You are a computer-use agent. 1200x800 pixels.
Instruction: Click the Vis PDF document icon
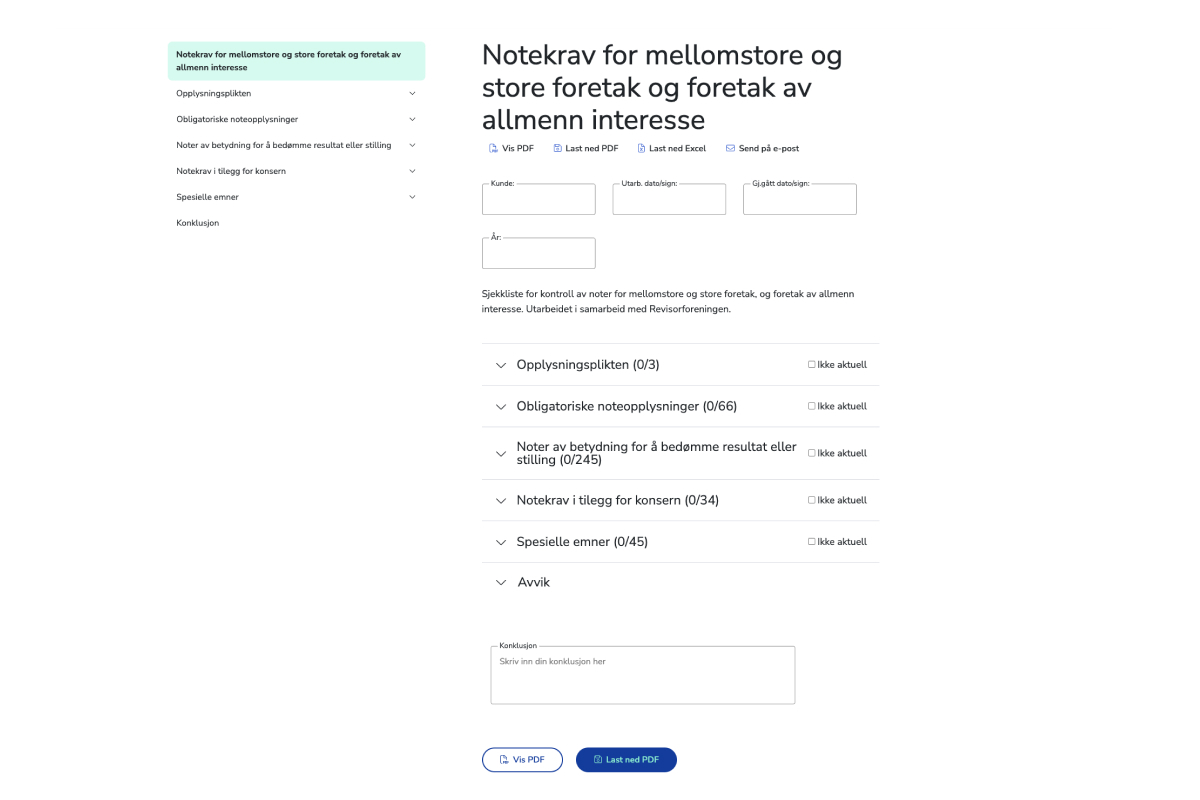point(493,147)
